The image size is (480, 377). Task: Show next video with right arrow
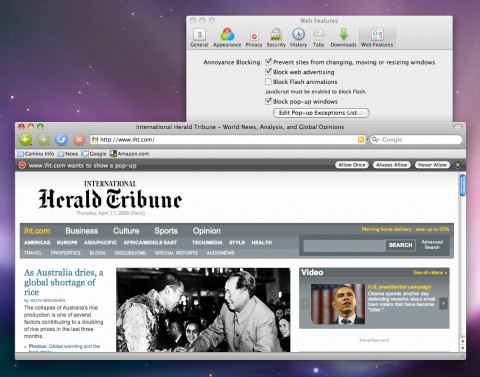tap(443, 303)
